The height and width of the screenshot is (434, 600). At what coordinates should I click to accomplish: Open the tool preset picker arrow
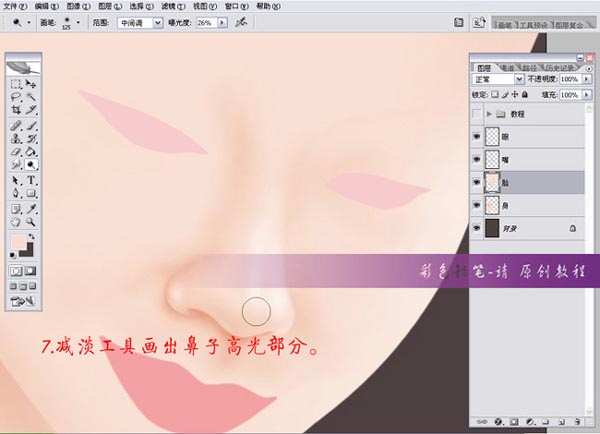pyautogui.click(x=29, y=23)
